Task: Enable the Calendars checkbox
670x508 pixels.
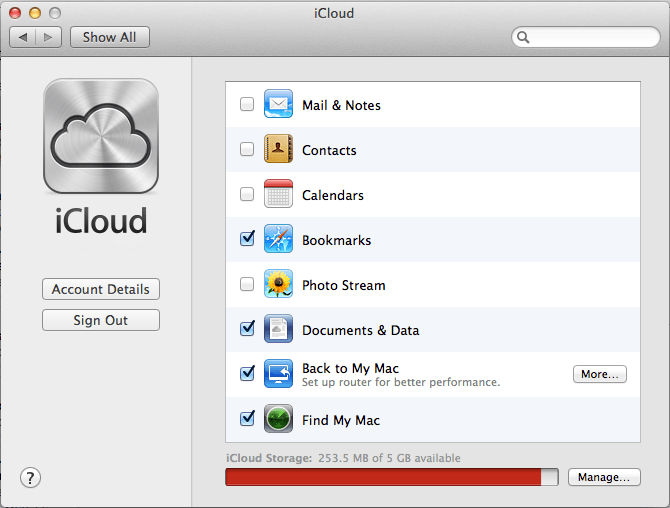Action: click(247, 194)
